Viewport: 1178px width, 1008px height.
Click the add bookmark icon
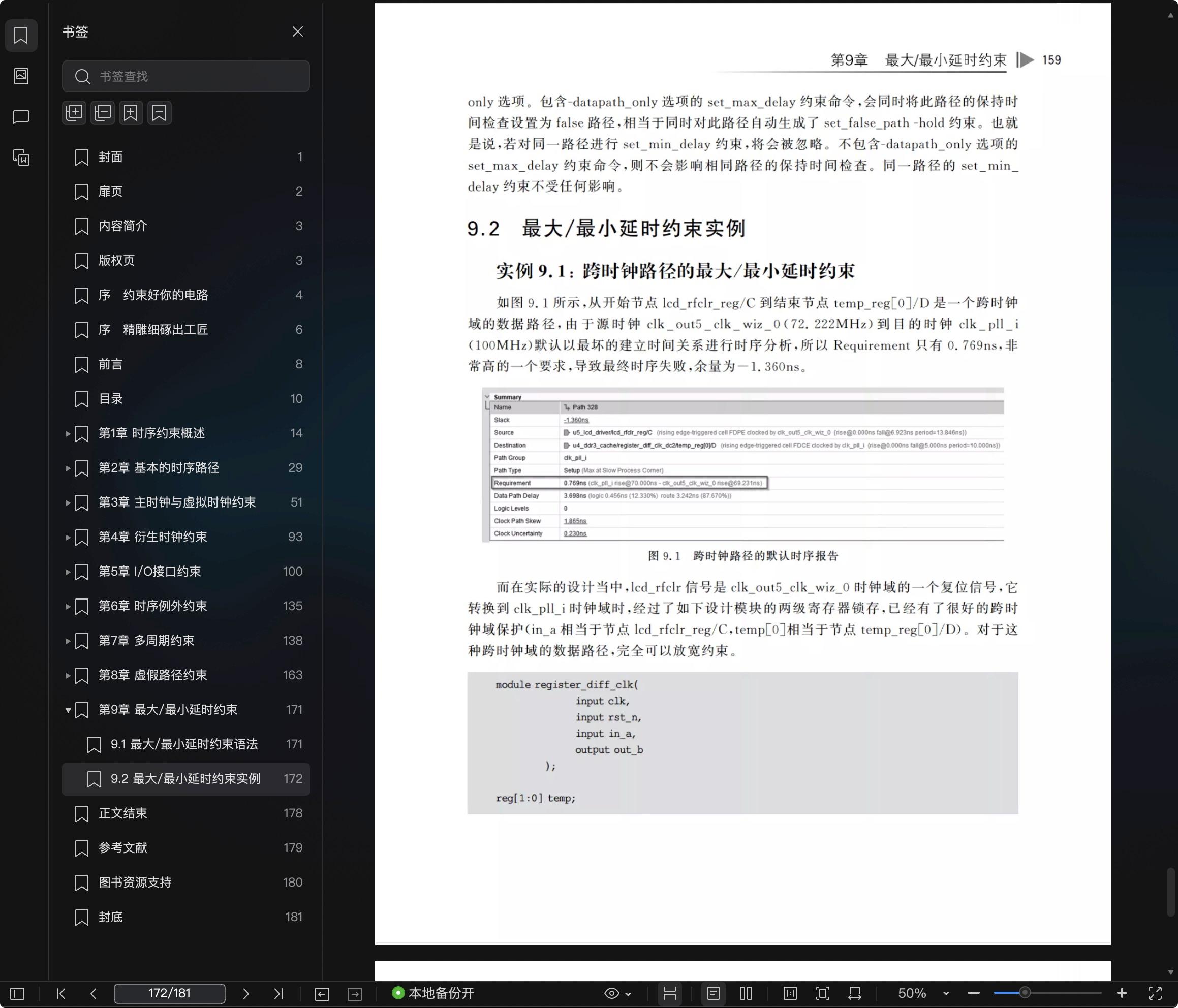pos(131,113)
